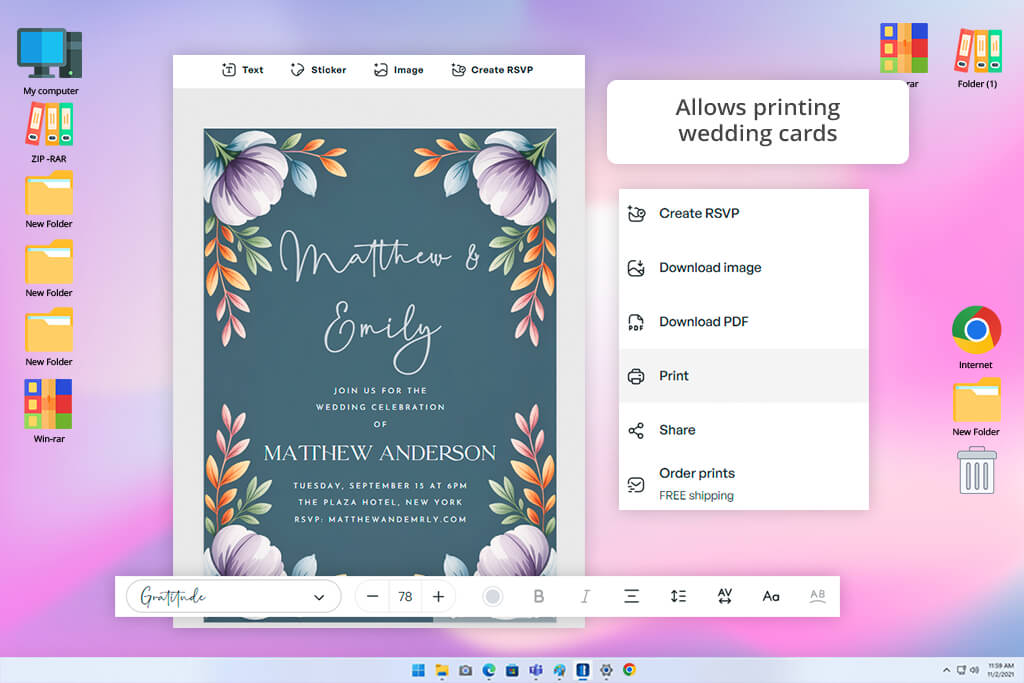This screenshot has width=1024, height=683.
Task: Open the Windows Start menu
Action: (419, 670)
